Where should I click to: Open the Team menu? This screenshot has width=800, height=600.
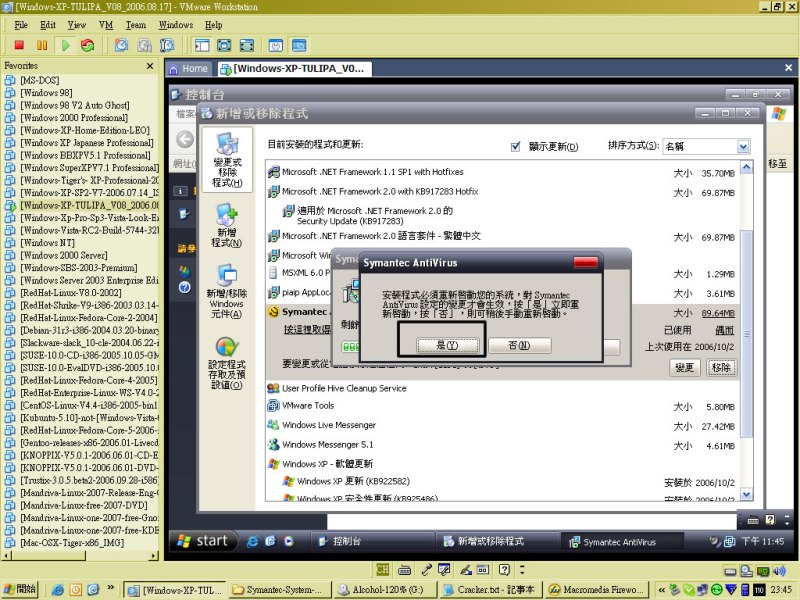(x=136, y=25)
